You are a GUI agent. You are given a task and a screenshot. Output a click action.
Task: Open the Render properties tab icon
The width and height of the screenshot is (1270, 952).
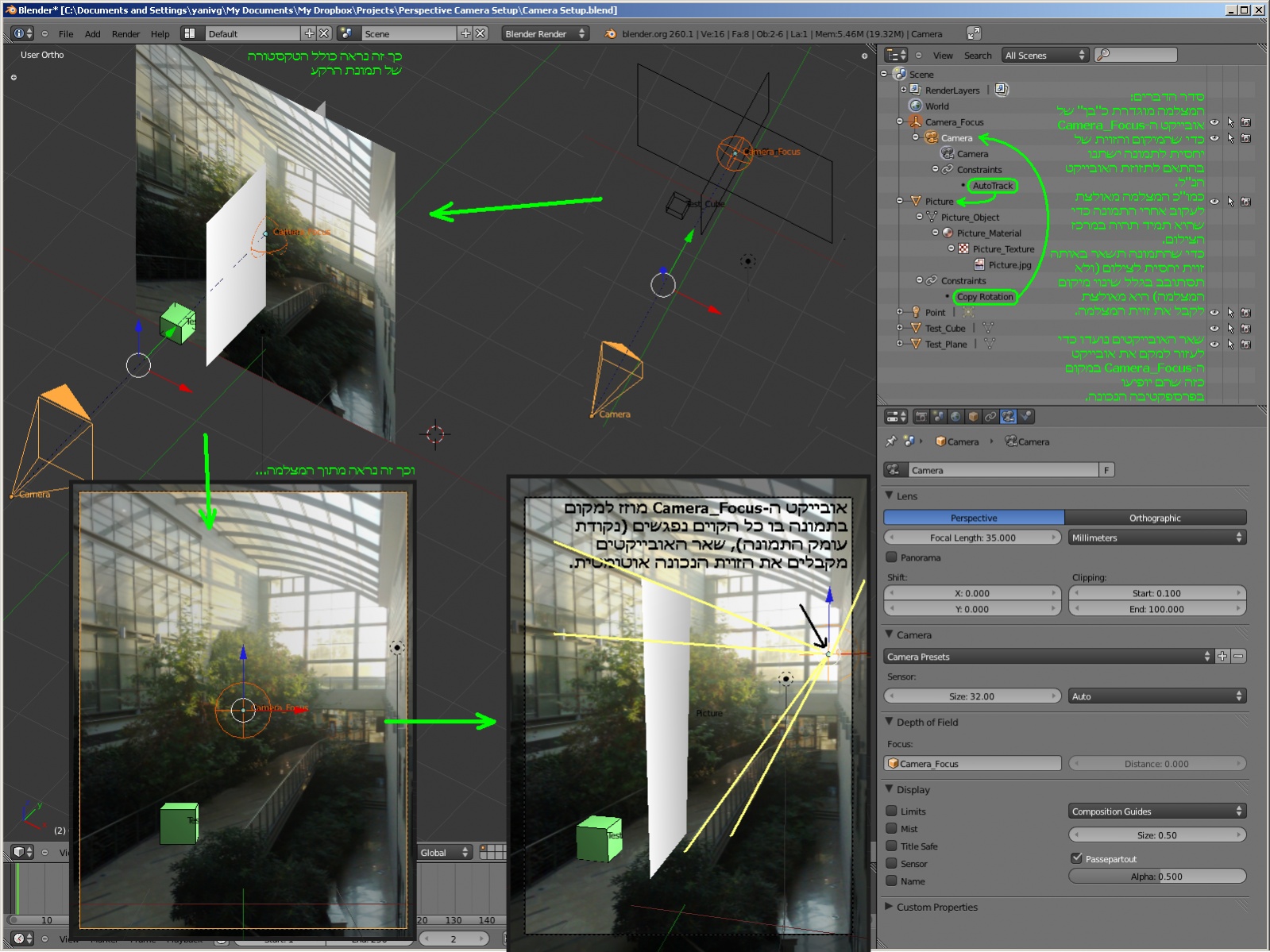click(x=921, y=417)
